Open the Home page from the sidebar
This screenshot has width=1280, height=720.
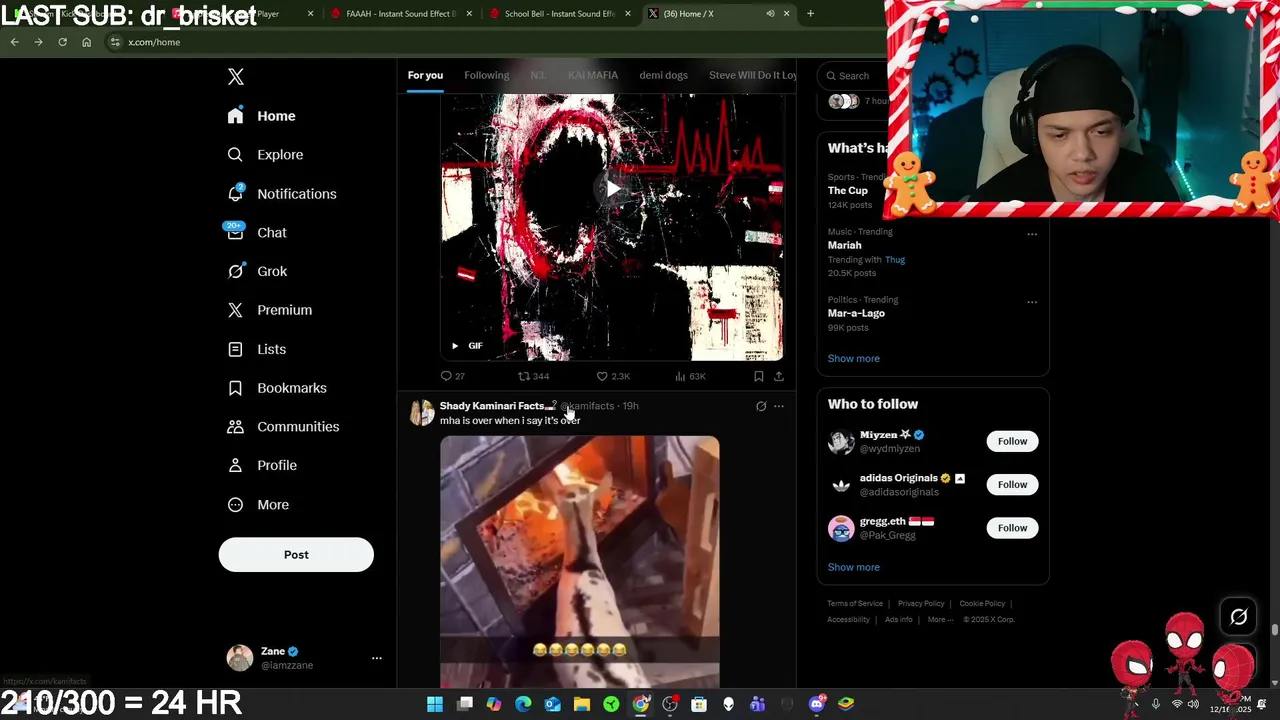262,116
